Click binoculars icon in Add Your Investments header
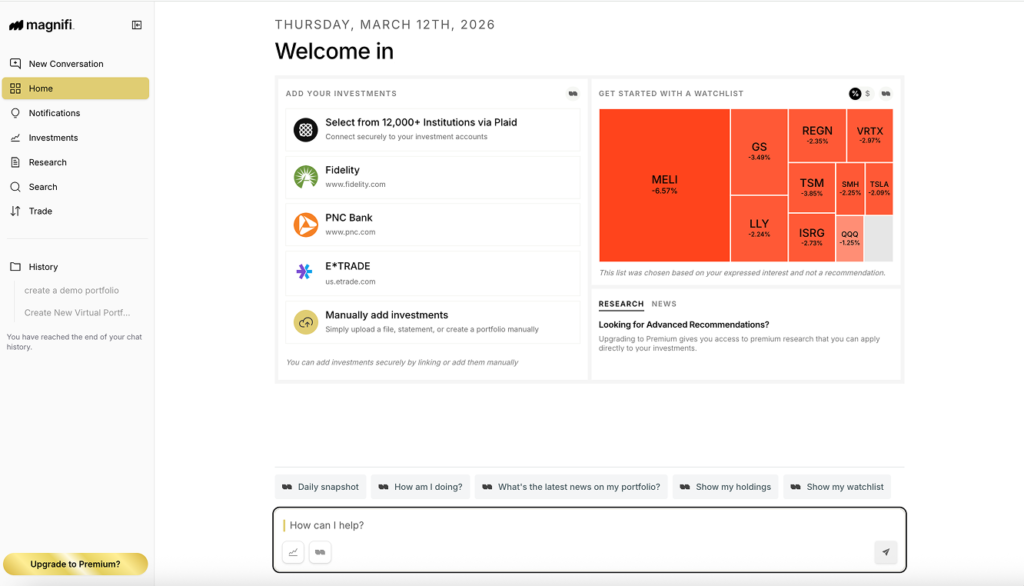The width and height of the screenshot is (1024, 586). (x=573, y=93)
